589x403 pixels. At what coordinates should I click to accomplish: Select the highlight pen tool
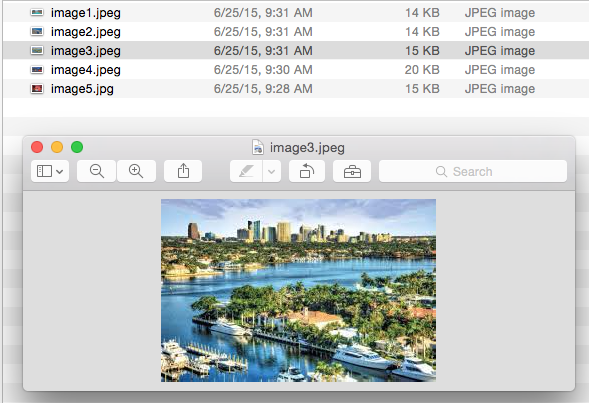pyautogui.click(x=246, y=171)
